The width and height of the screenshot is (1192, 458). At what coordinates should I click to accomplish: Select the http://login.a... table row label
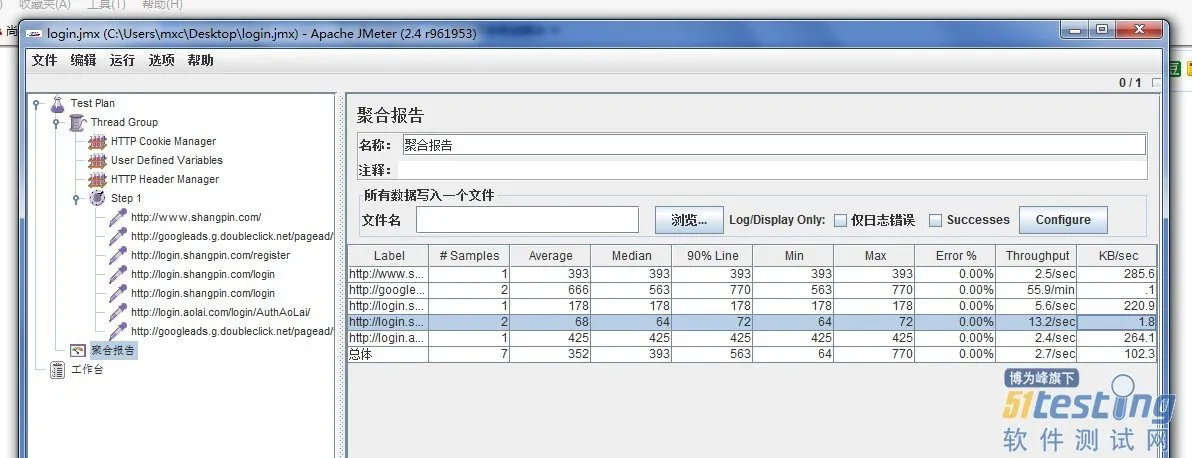388,338
